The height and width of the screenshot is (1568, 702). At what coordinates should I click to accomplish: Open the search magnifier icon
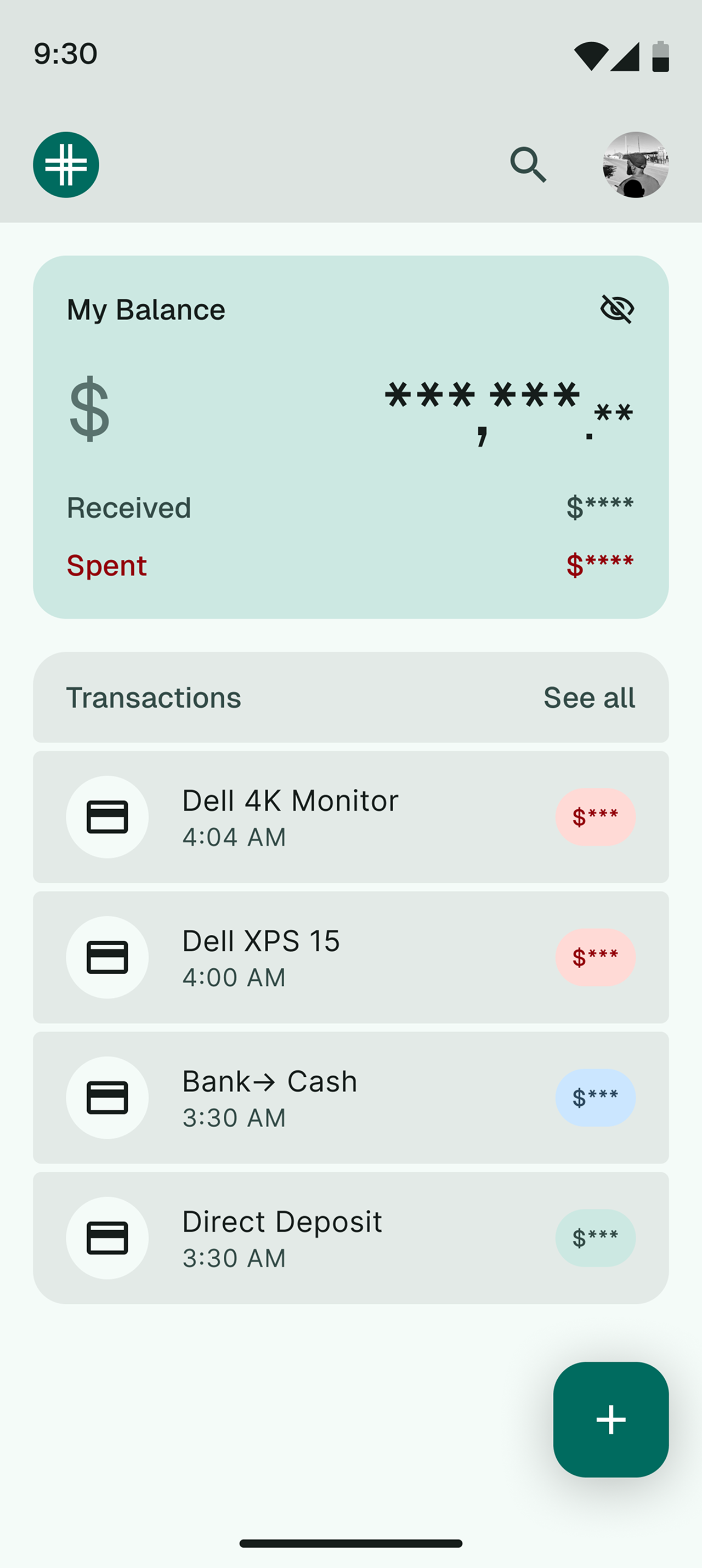(527, 165)
